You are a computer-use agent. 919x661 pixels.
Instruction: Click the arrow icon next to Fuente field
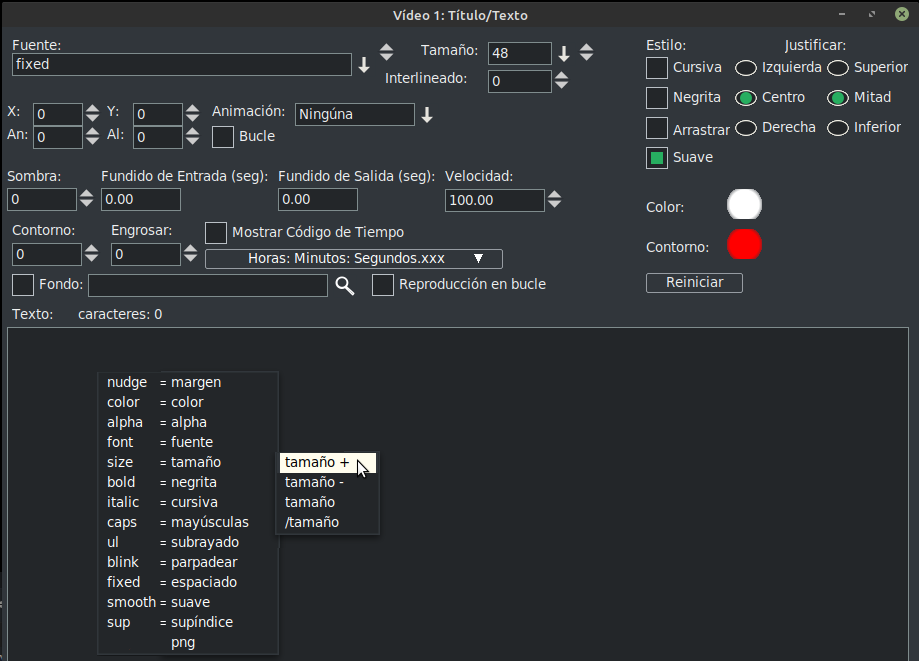point(364,66)
